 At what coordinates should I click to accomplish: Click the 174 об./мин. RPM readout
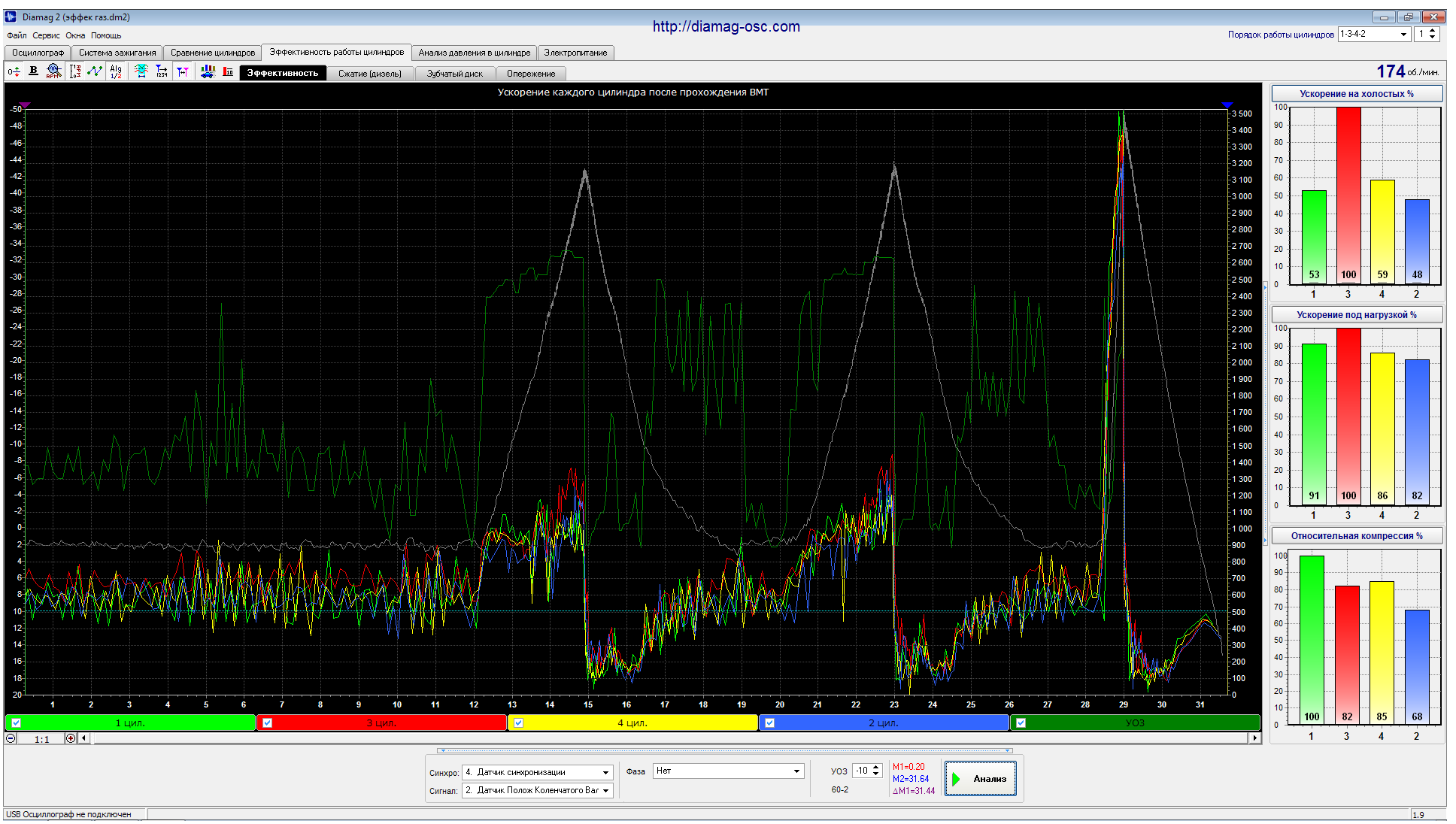pyautogui.click(x=1408, y=71)
